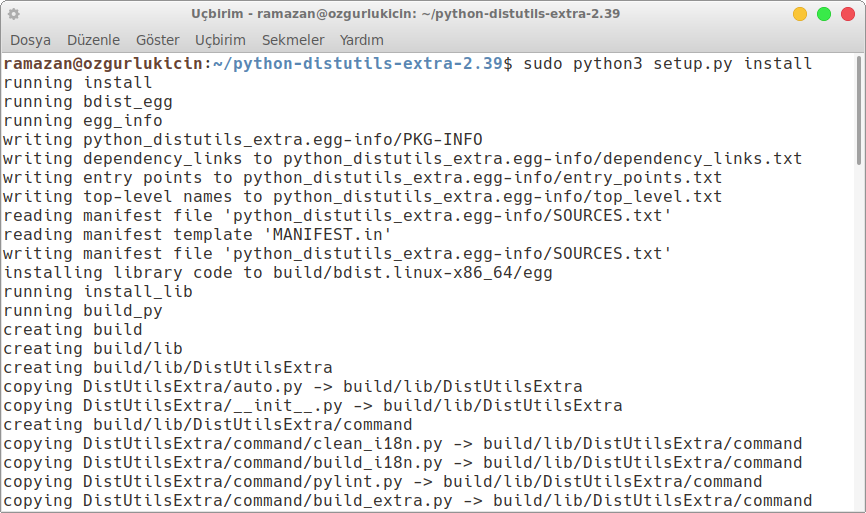Image resolution: width=866 pixels, height=513 pixels.
Task: Click the PKG-INFO writing line
Action: pos(243,140)
